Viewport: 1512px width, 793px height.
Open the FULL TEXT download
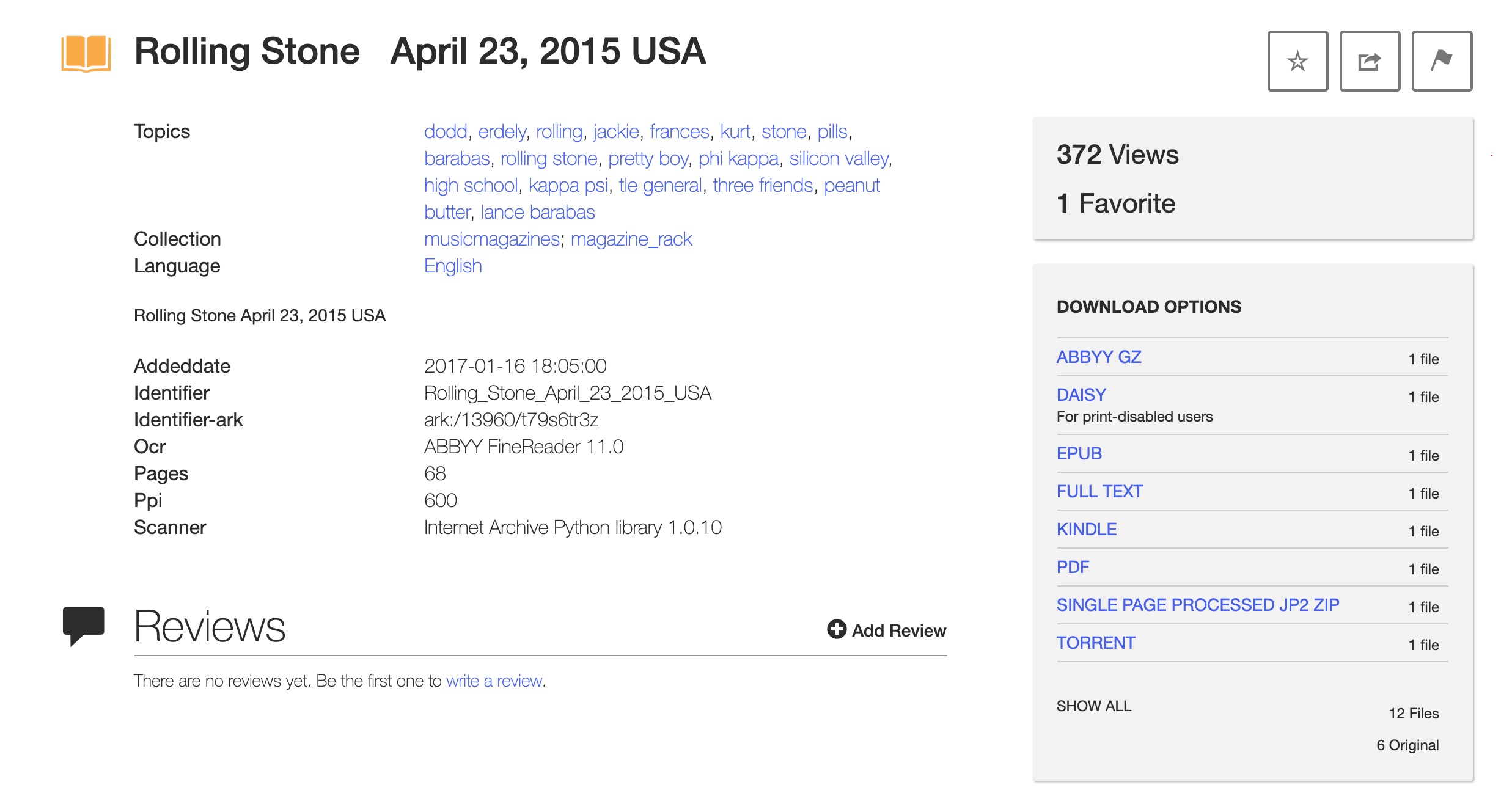click(1099, 491)
